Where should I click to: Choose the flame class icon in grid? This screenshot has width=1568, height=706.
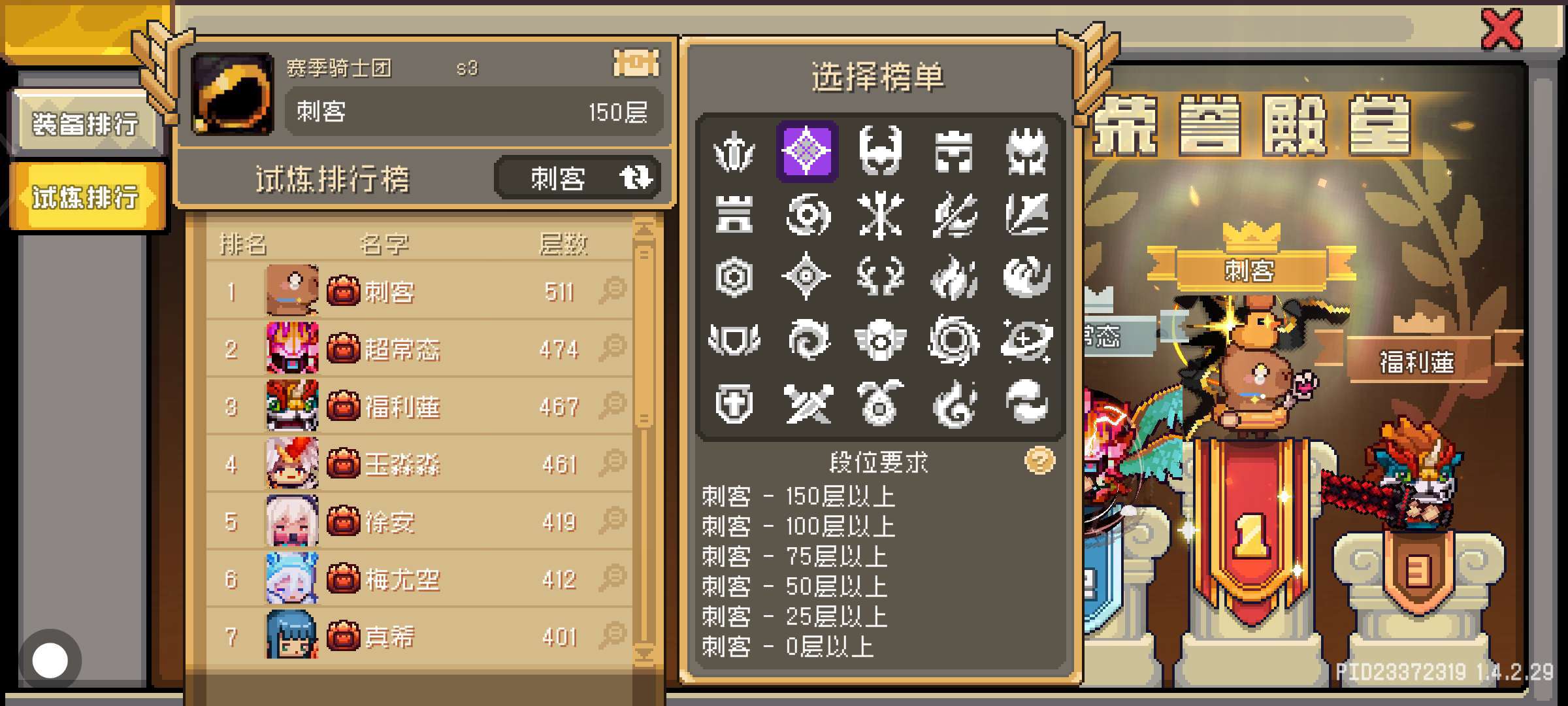click(953, 276)
